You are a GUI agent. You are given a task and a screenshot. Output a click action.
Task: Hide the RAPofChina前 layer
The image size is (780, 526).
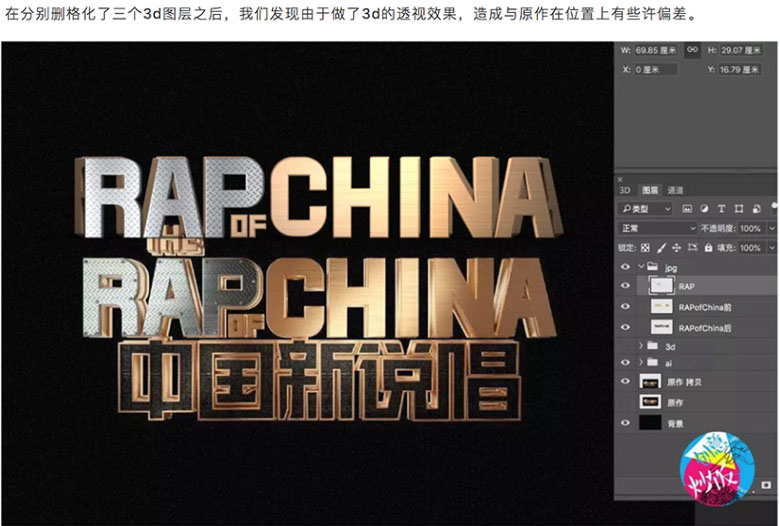625,307
